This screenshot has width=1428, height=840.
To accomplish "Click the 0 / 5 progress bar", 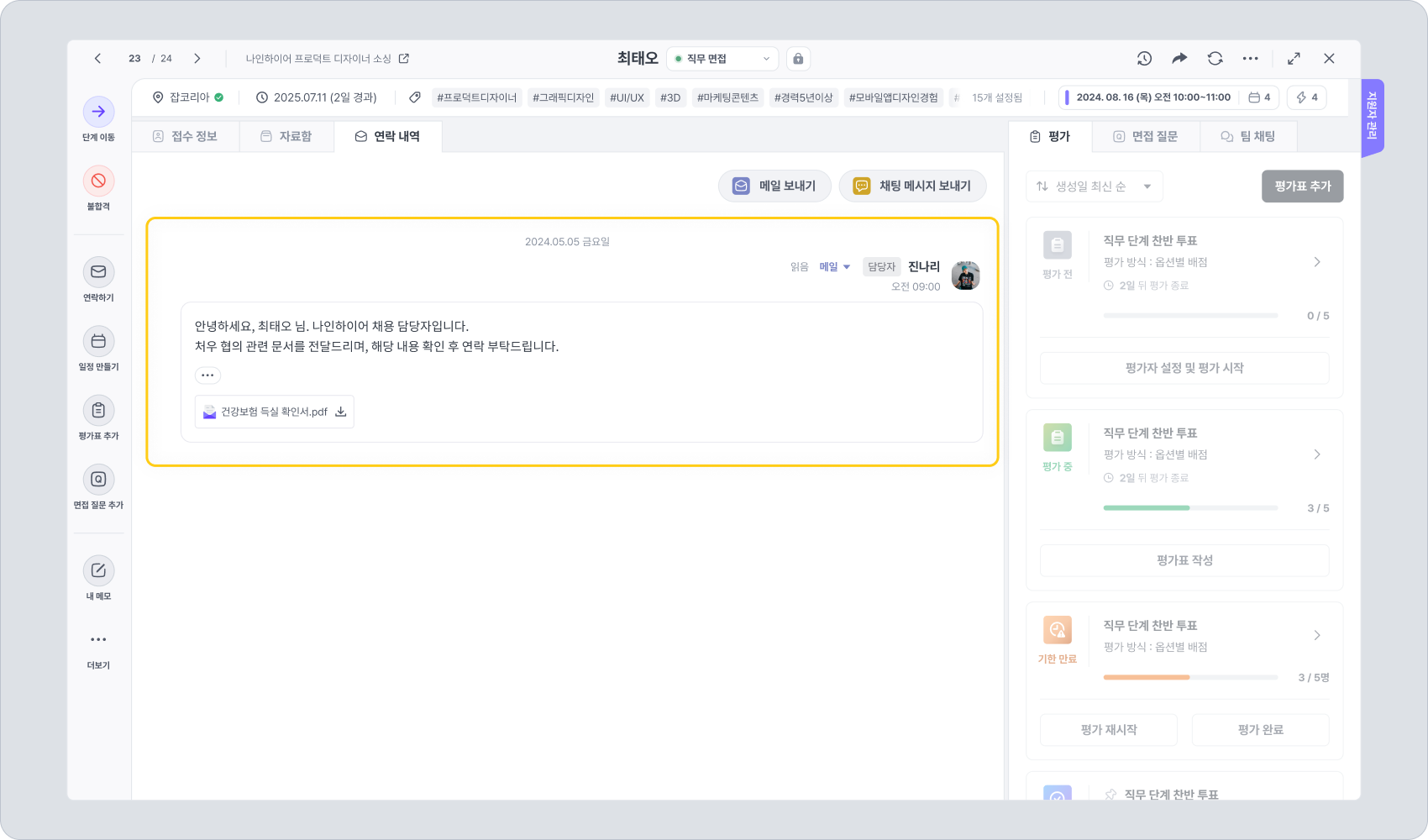I will coord(1190,316).
